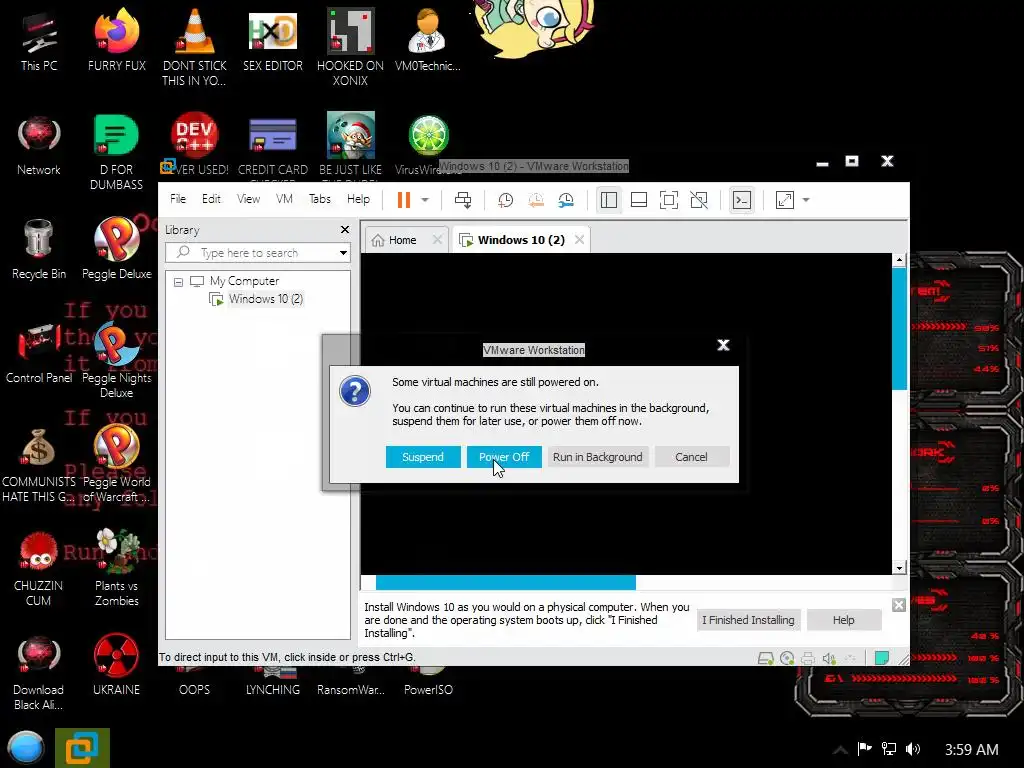Click the volume speaker tray icon
The image size is (1024, 768).
click(913, 748)
